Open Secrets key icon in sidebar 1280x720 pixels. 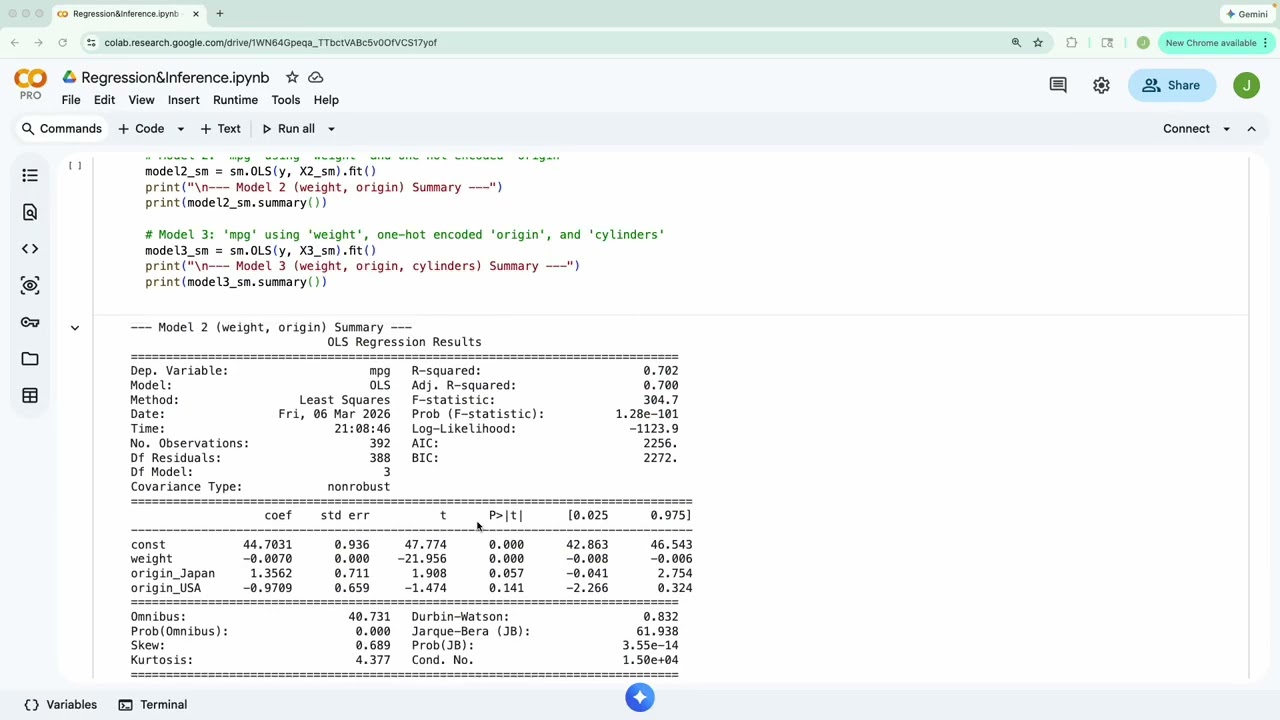tap(30, 322)
